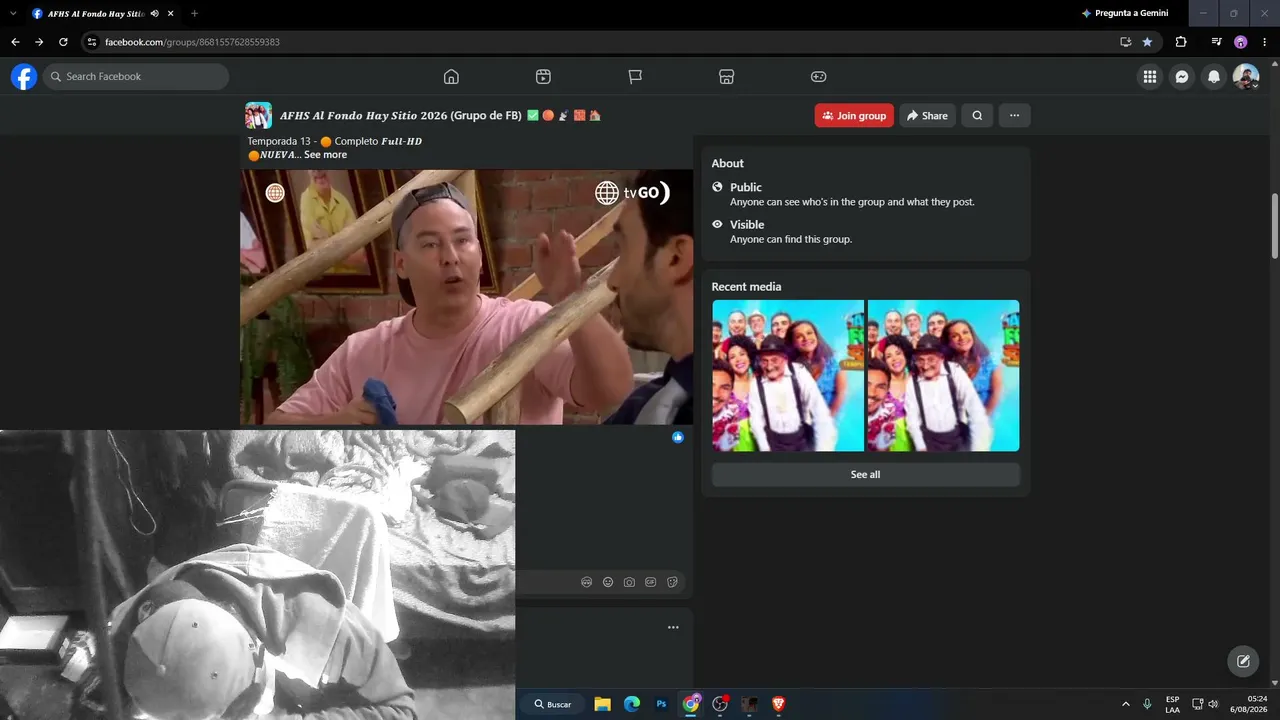
Task: Click the like reaction icon under the video
Action: 678,437
